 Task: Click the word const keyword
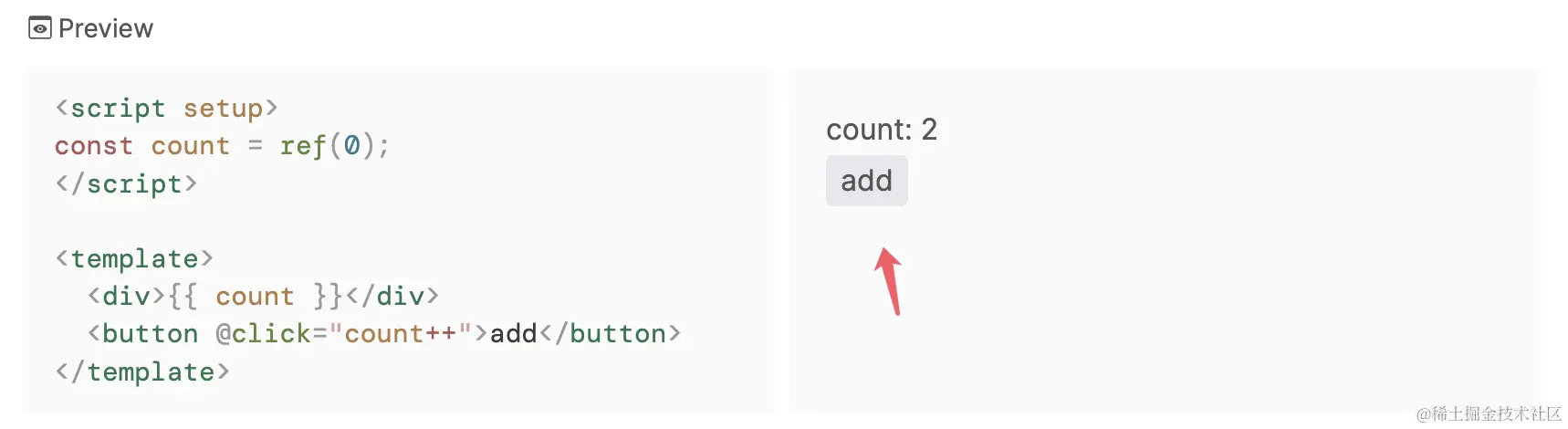pos(94,146)
